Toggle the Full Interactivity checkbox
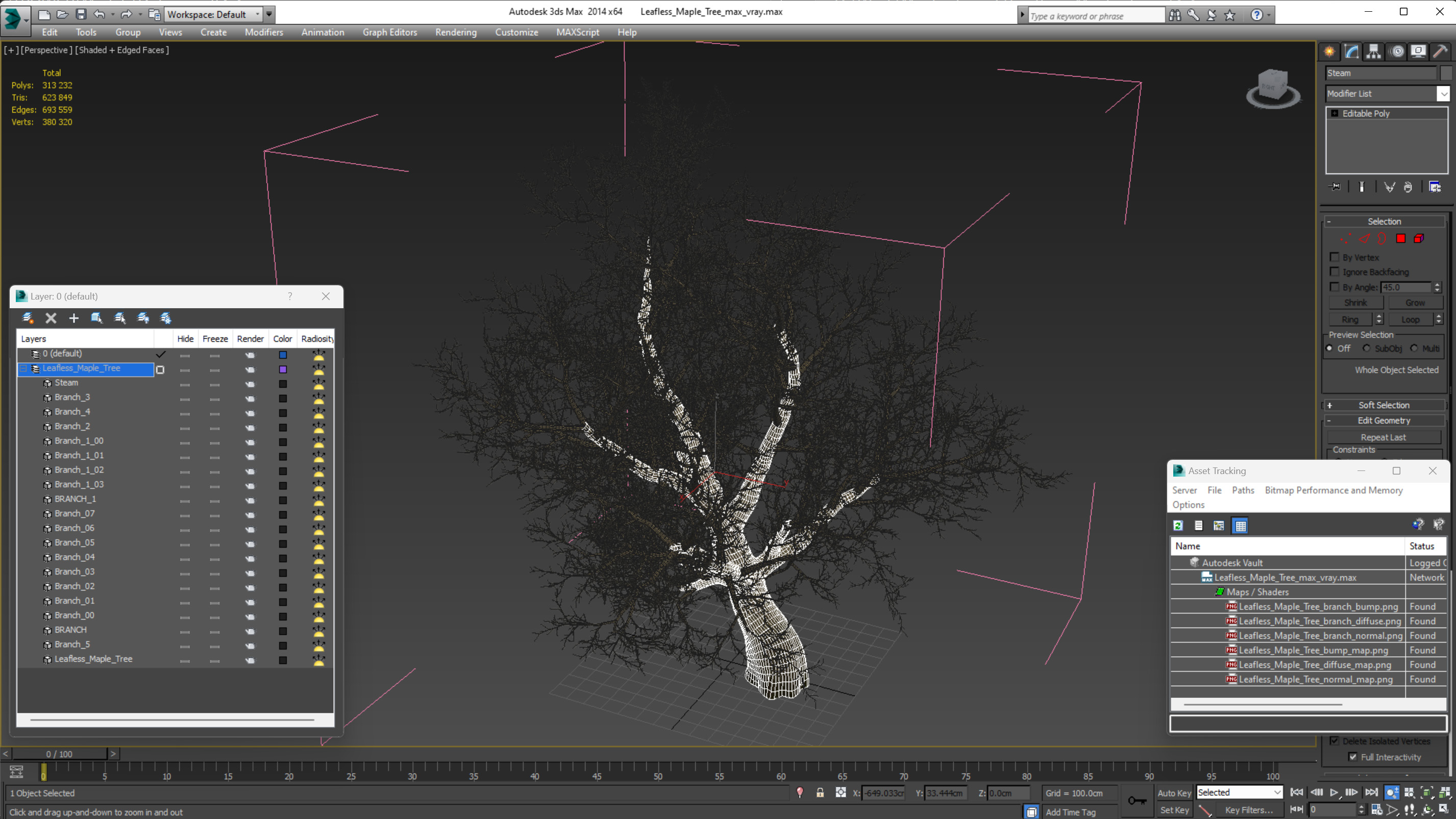 pyautogui.click(x=1352, y=757)
